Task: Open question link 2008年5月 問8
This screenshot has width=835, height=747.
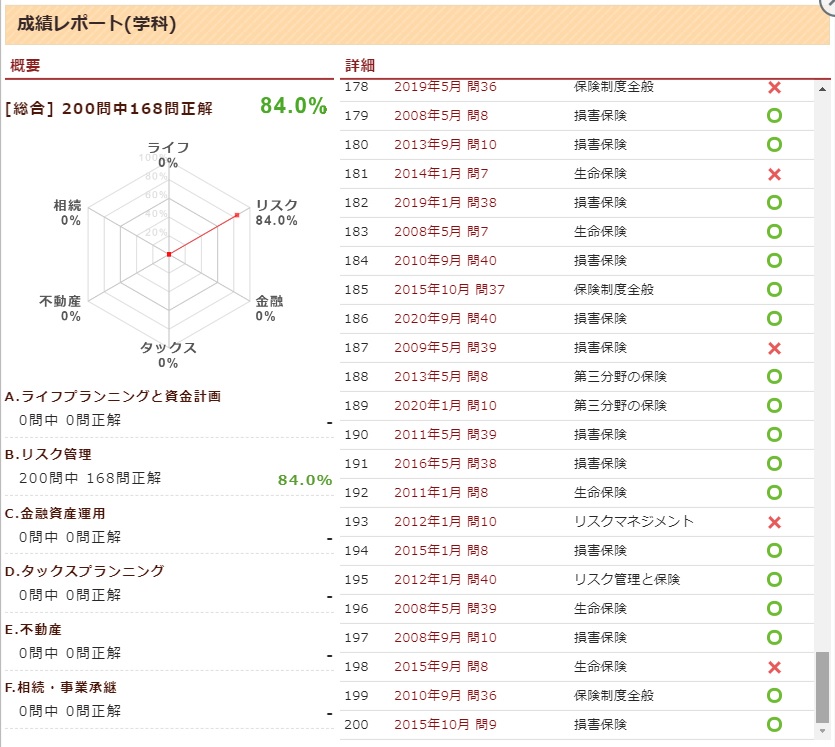Action: (441, 116)
